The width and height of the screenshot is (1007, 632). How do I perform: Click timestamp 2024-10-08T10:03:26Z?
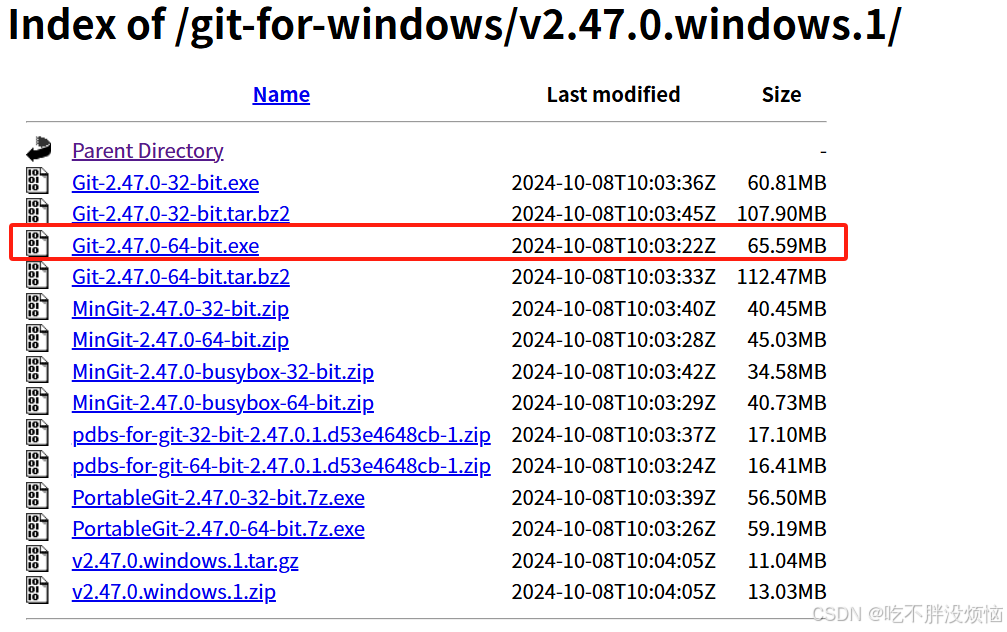(x=613, y=529)
